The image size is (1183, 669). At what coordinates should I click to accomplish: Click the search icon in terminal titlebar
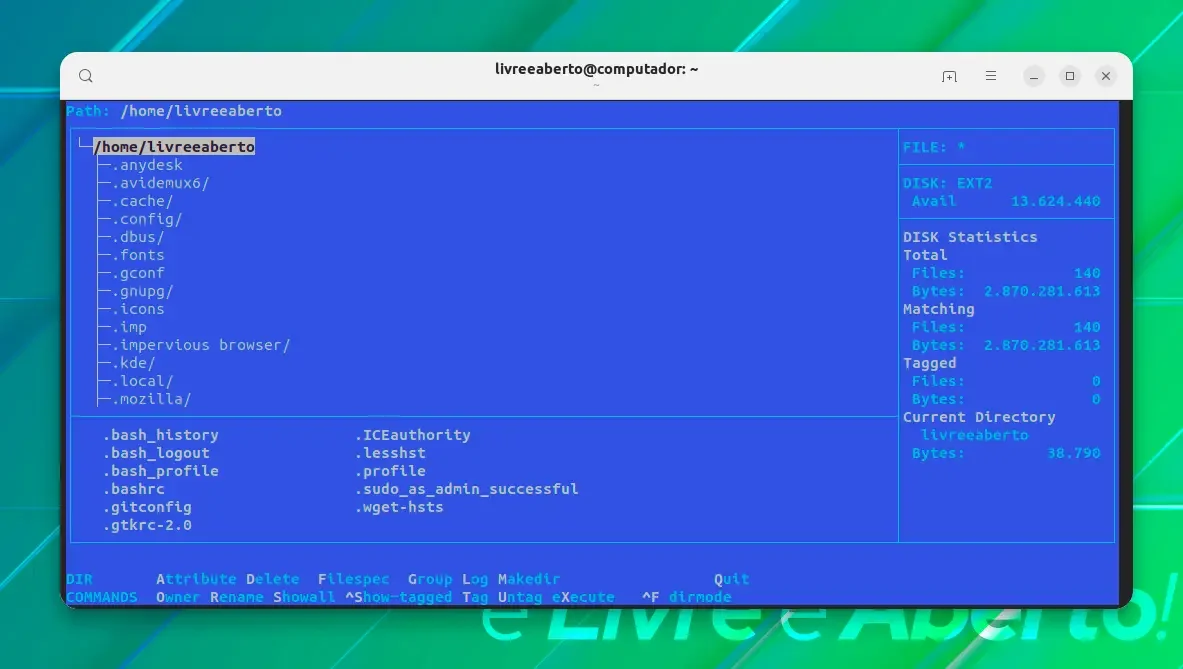point(86,75)
